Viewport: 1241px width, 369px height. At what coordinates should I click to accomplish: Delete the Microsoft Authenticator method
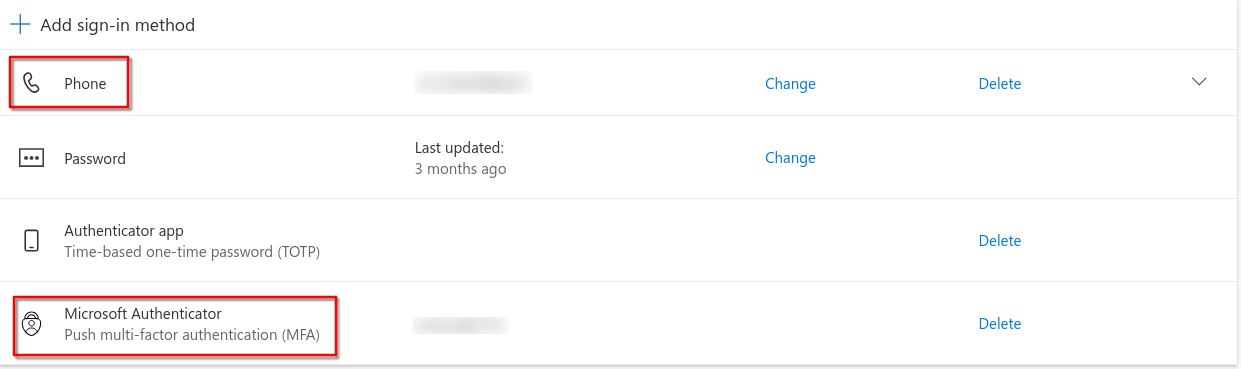(1000, 324)
